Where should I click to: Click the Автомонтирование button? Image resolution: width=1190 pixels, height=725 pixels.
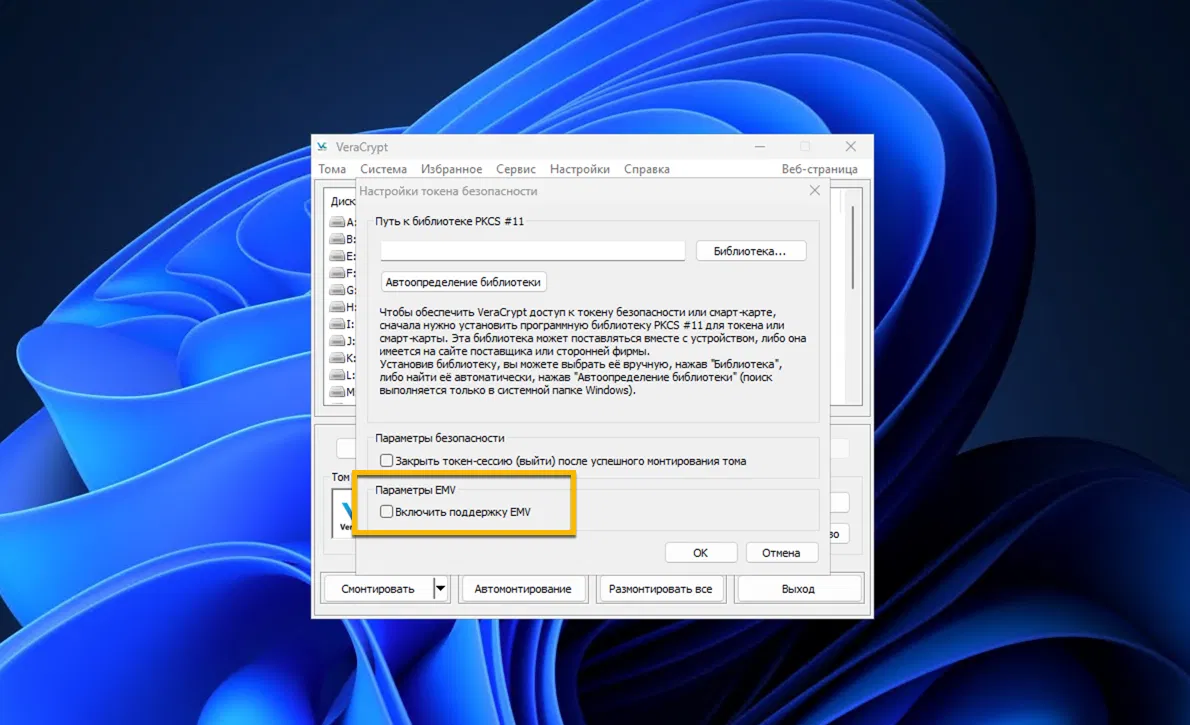(x=523, y=589)
